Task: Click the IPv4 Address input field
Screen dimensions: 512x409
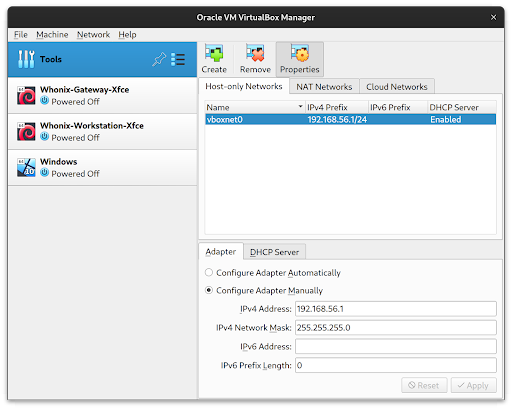Action: pos(396,309)
